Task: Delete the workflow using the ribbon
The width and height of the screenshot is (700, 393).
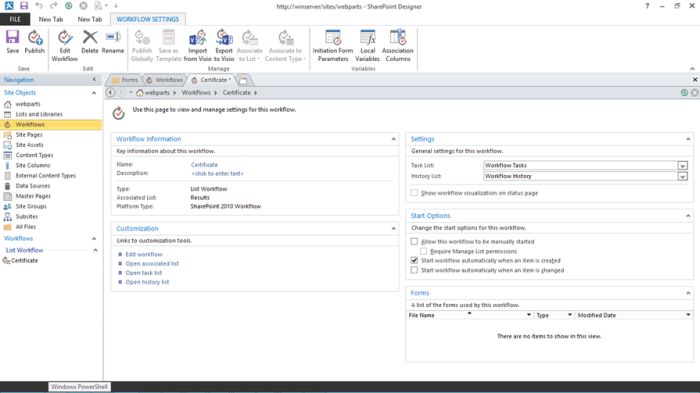Action: point(90,42)
